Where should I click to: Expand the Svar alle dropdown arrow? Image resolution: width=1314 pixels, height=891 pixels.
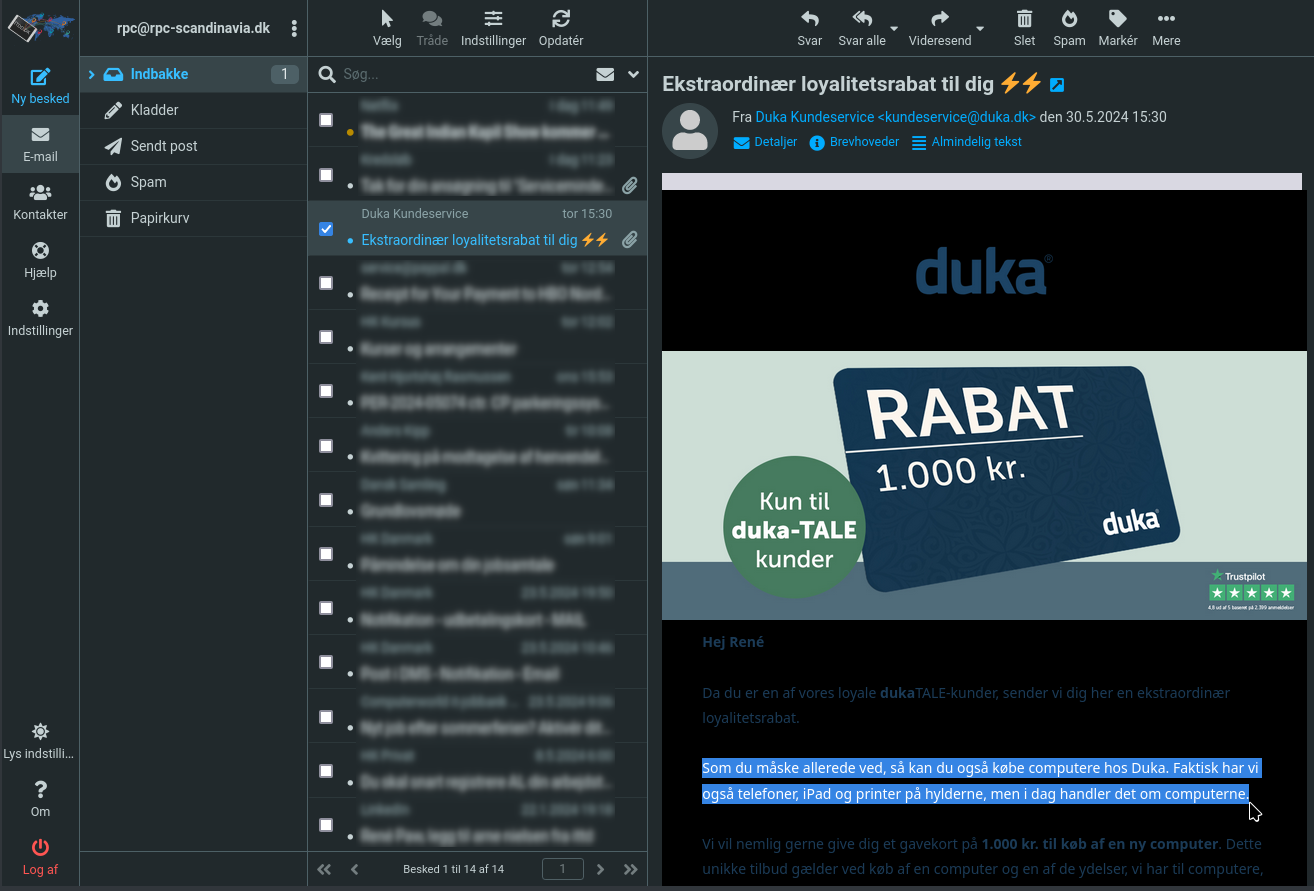click(894, 28)
